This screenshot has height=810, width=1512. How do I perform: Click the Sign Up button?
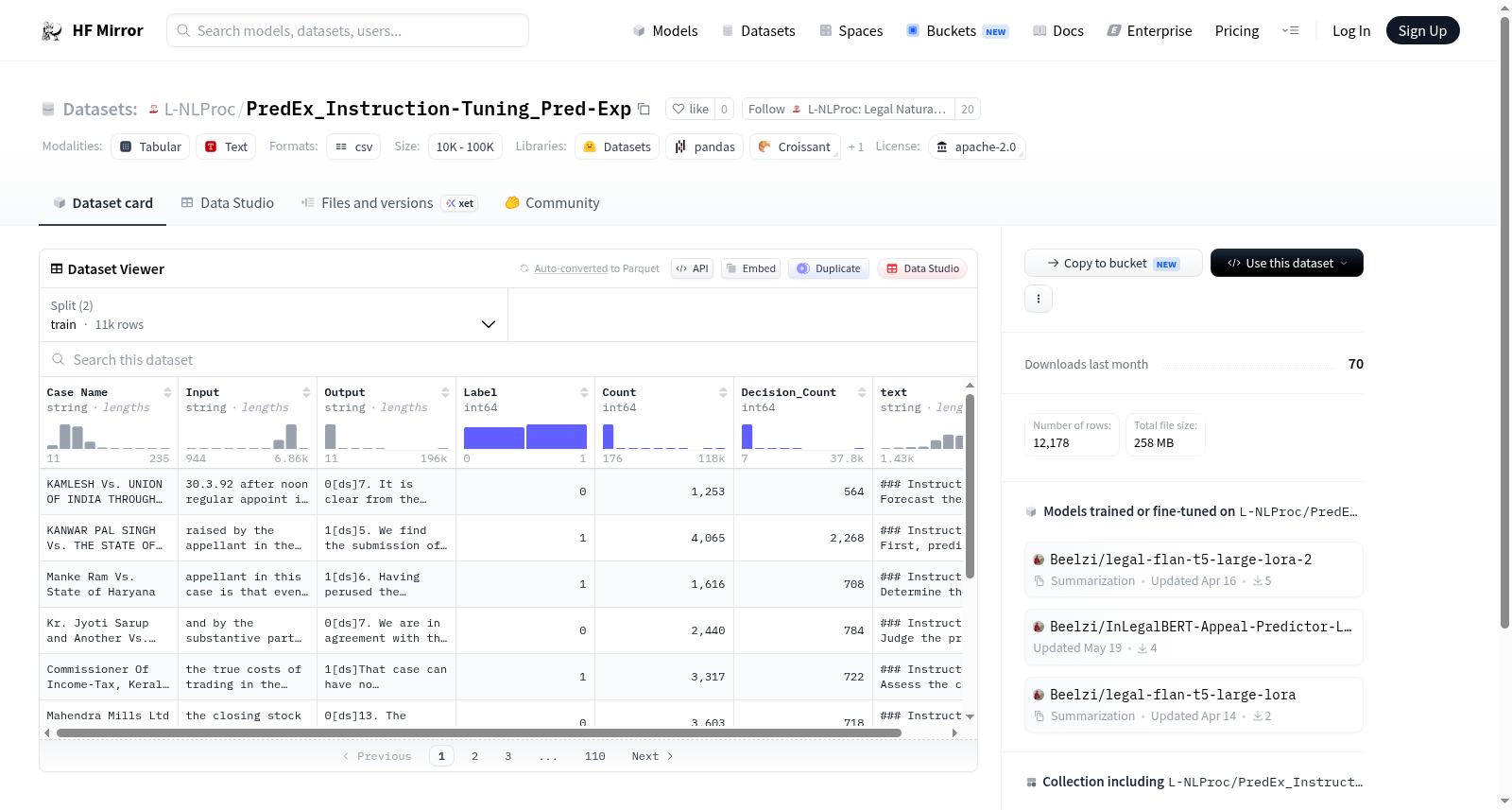1422,31
